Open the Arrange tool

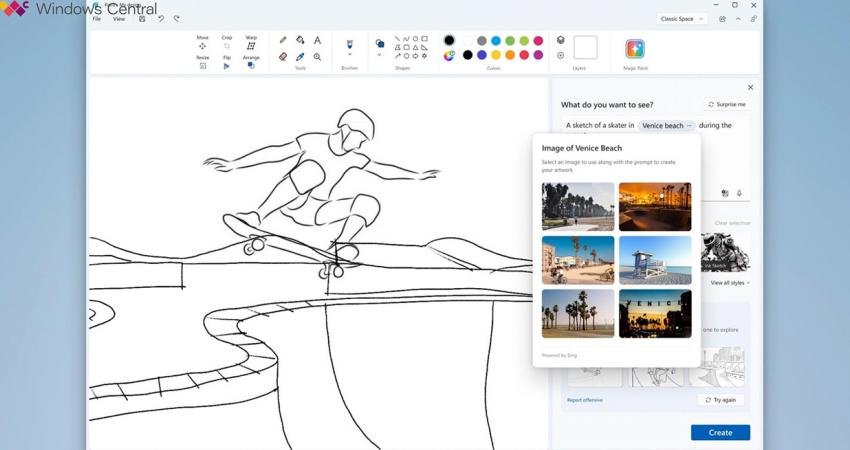coord(251,62)
